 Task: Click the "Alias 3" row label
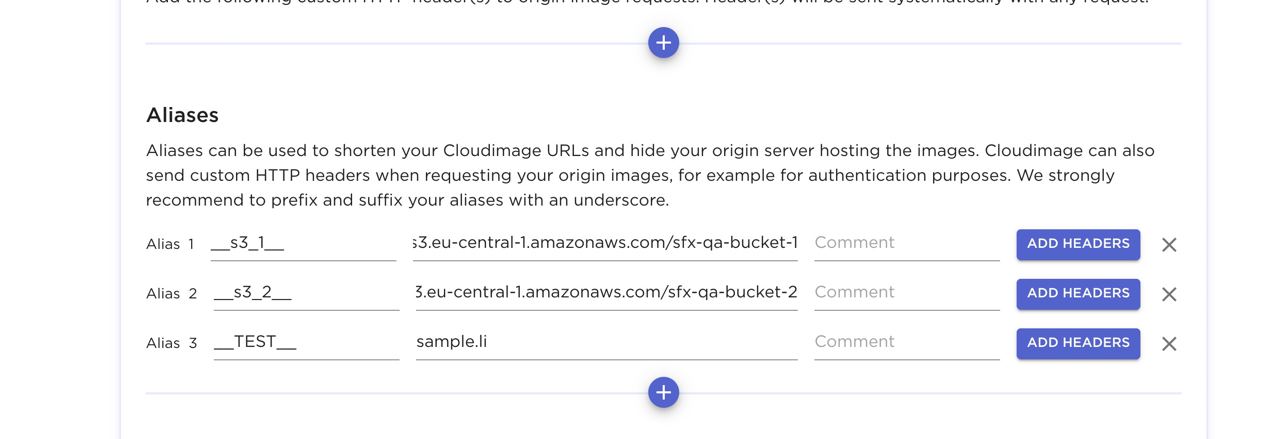click(x=171, y=343)
